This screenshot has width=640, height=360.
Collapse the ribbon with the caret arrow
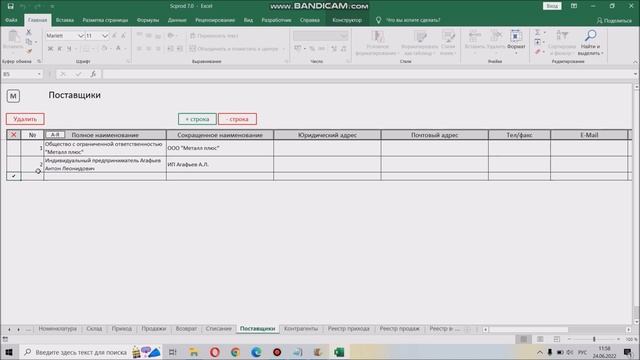pyautogui.click(x=636, y=62)
